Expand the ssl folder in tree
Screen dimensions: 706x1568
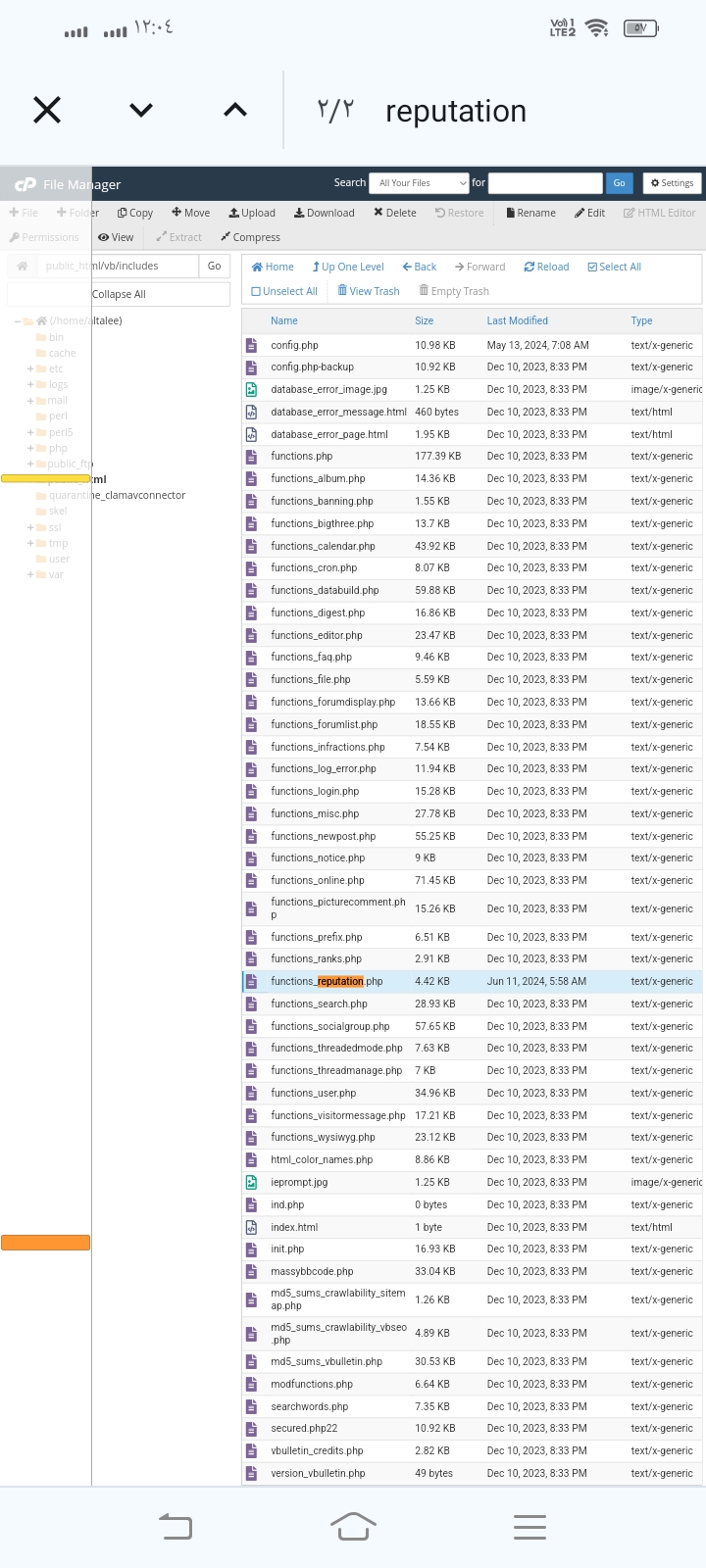click(30, 527)
